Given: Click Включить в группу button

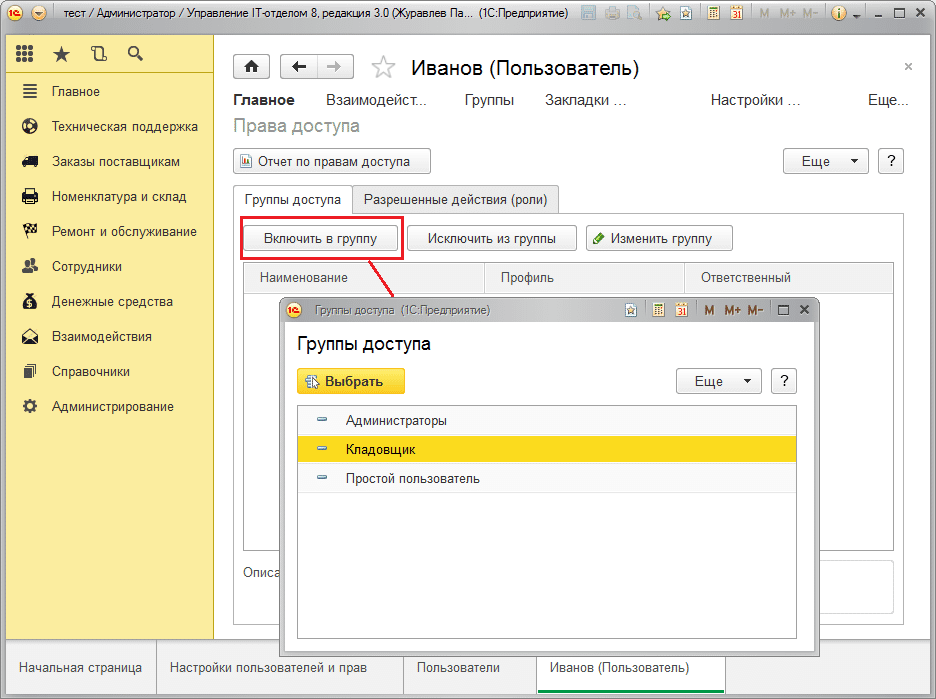Looking at the screenshot, I should (321, 238).
